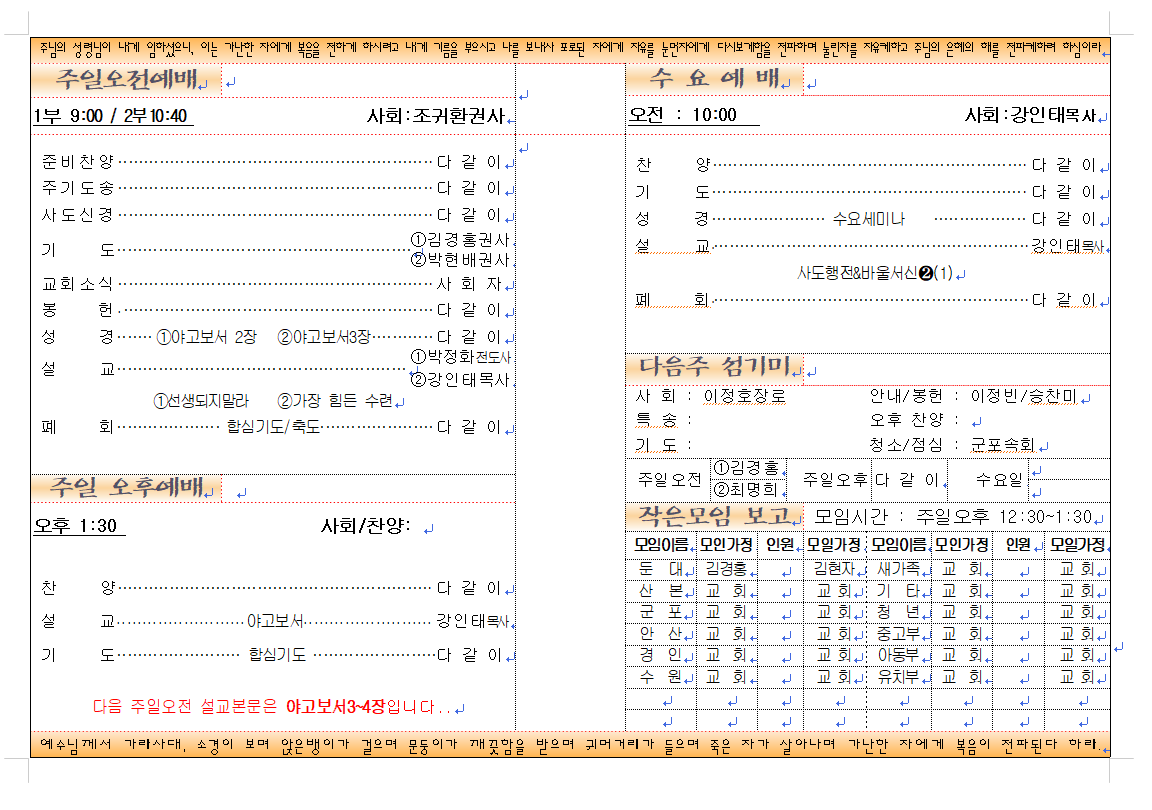Click the sermon title '①선생되지말라'
Image resolution: width=1152 pixels, height=810 pixels.
(201, 401)
